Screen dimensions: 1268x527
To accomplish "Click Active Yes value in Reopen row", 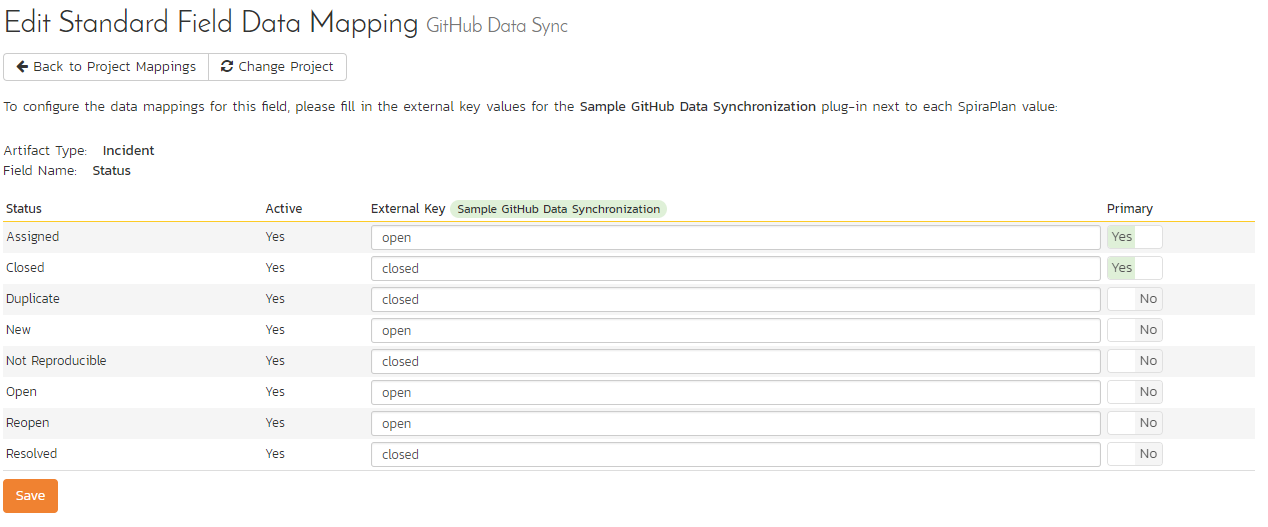I will [275, 423].
